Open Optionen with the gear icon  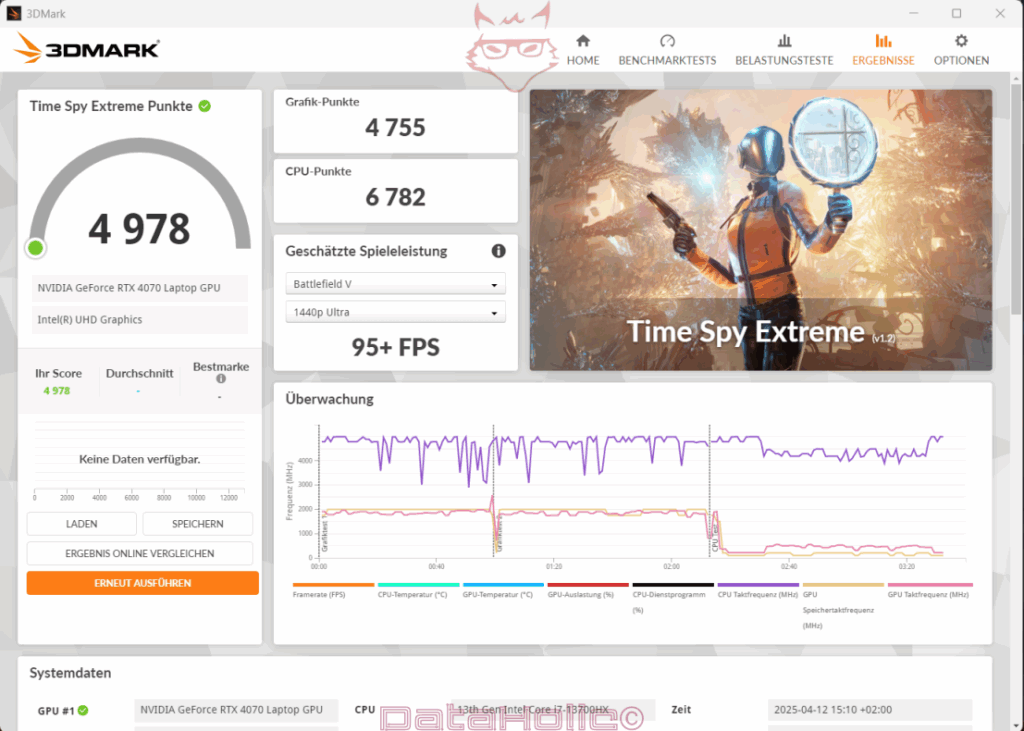coord(961,41)
